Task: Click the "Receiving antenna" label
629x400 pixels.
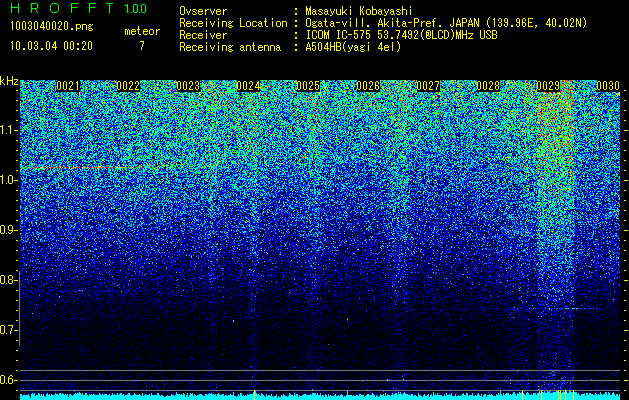Action: 230,47
